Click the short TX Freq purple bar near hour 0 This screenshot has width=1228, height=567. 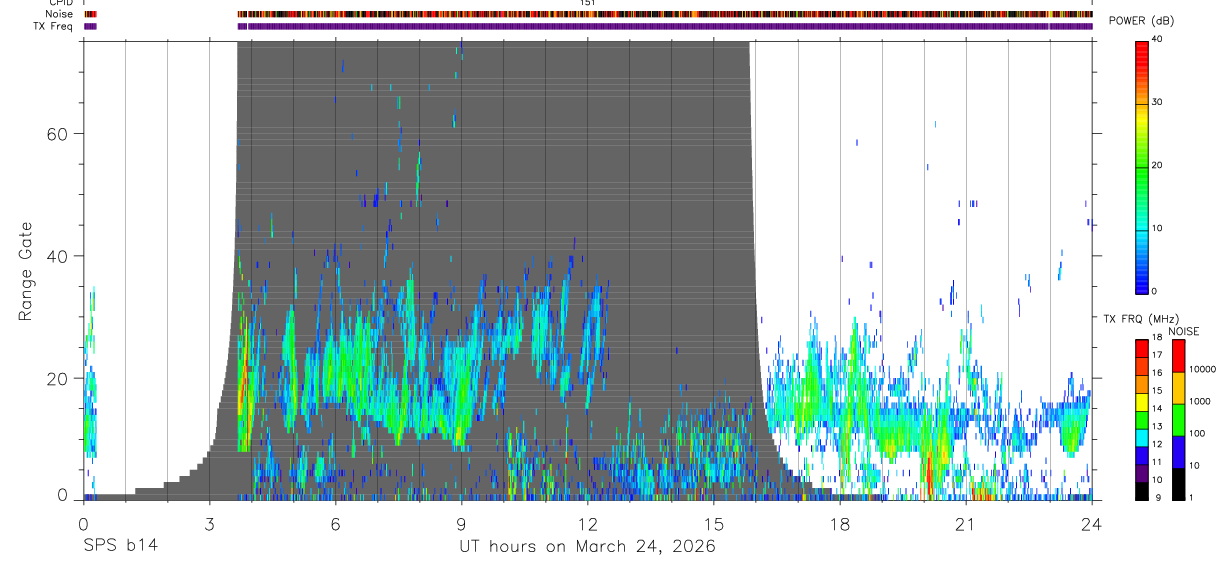(90, 26)
